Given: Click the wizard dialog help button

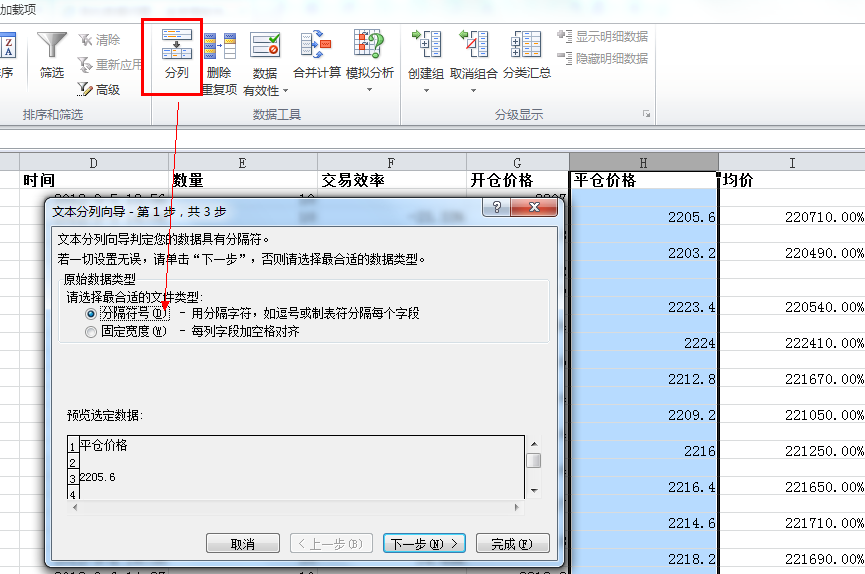Looking at the screenshot, I should 496,207.
